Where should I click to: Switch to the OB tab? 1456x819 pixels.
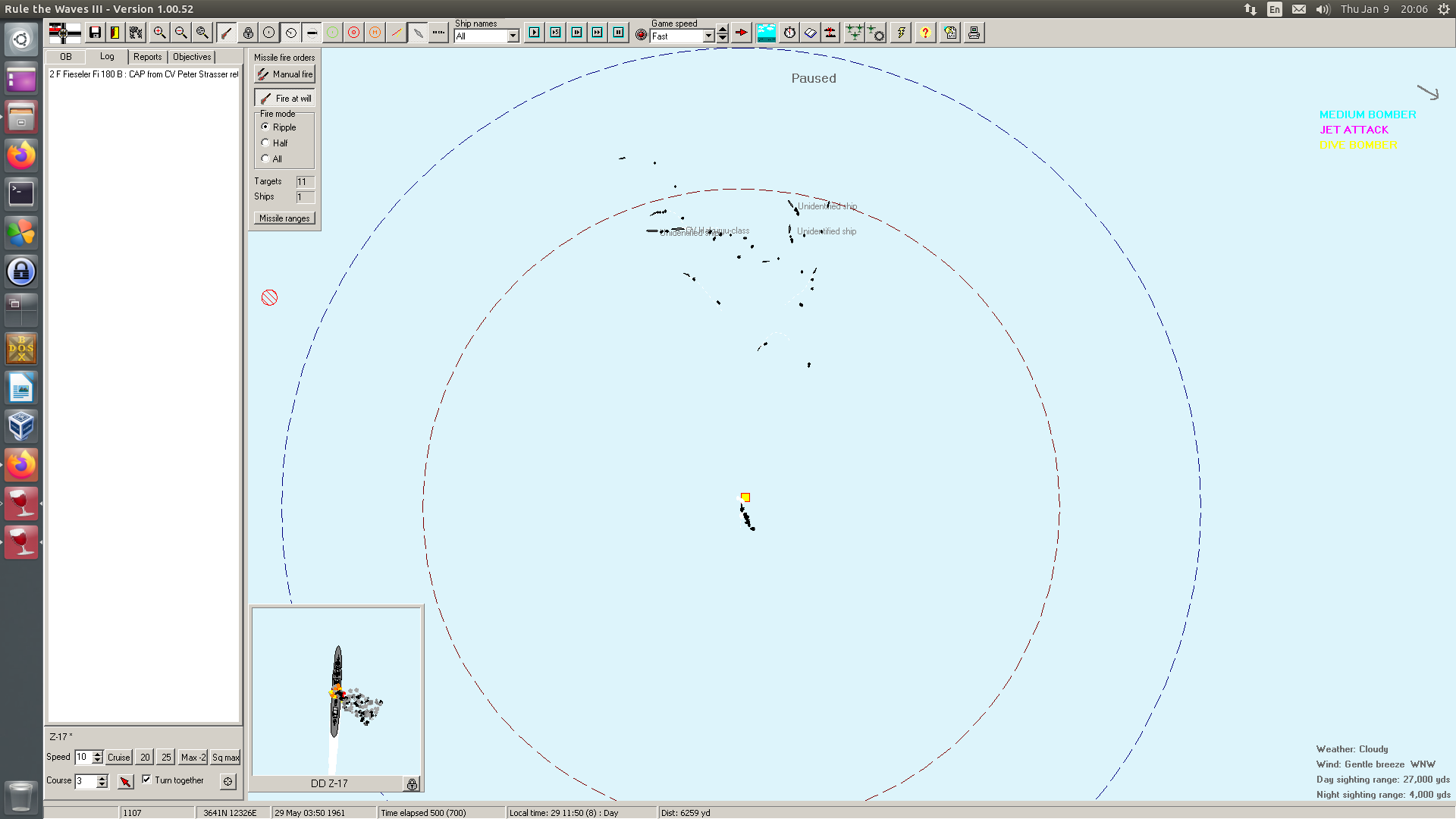pos(66,57)
